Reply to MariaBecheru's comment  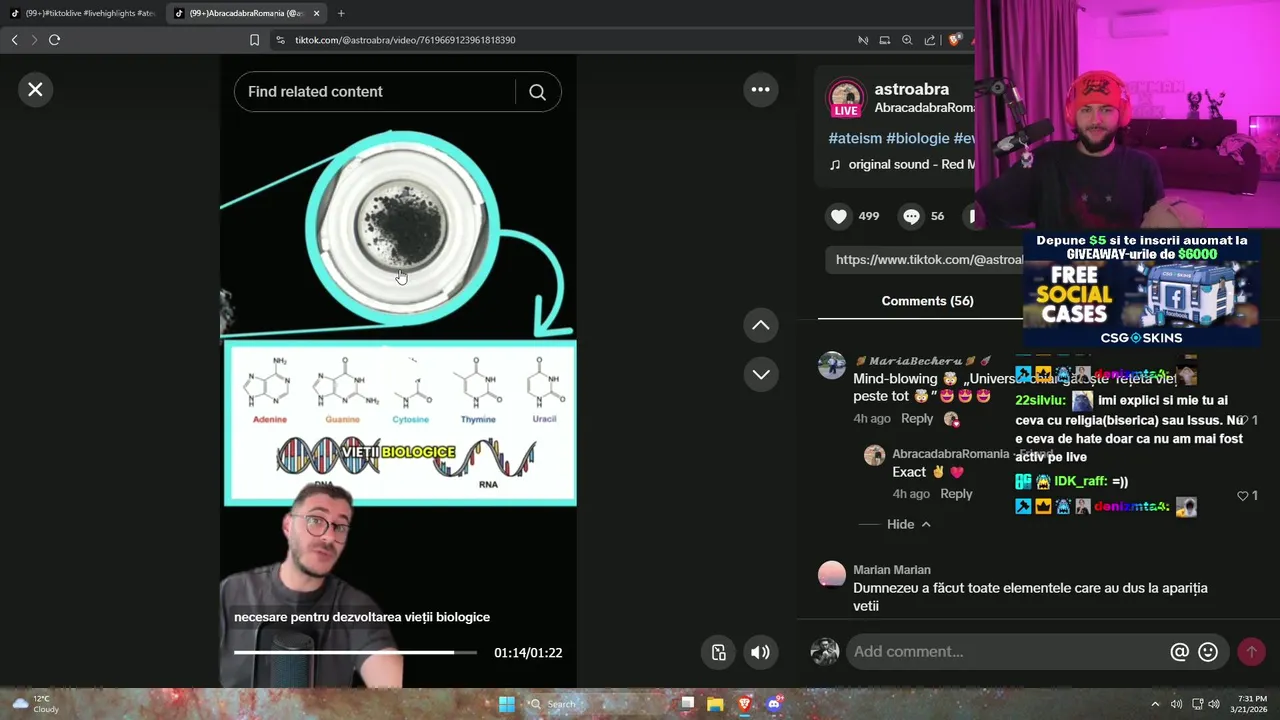click(917, 419)
